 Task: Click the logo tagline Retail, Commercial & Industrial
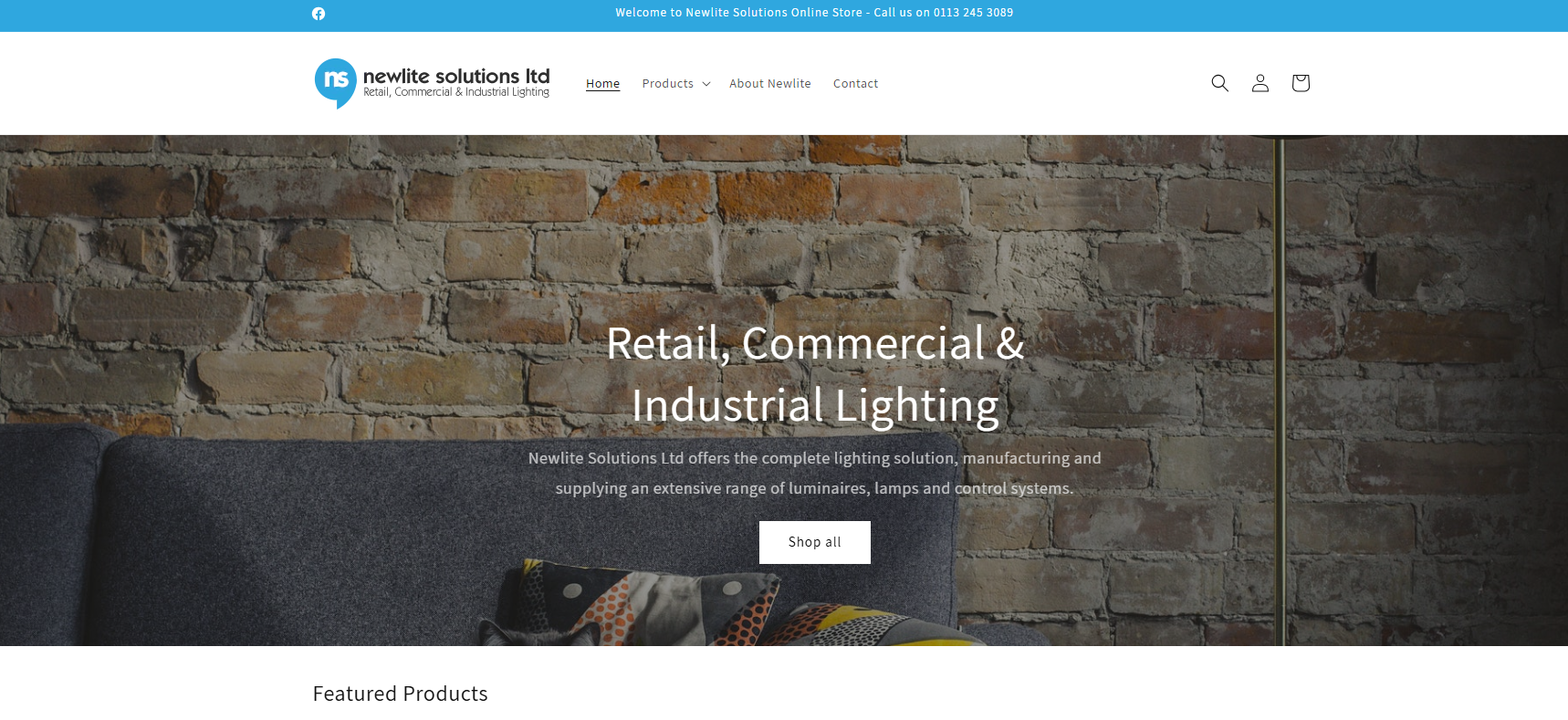[x=456, y=92]
